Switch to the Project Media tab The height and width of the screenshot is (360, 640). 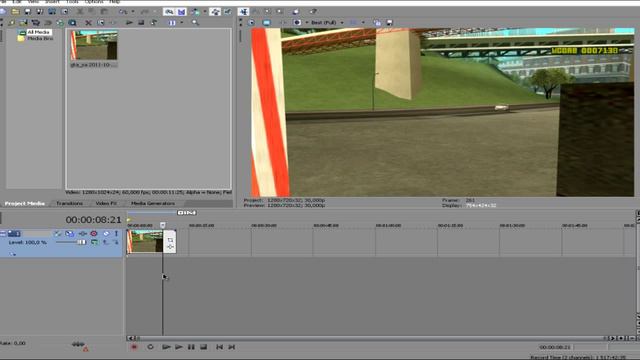coord(25,203)
